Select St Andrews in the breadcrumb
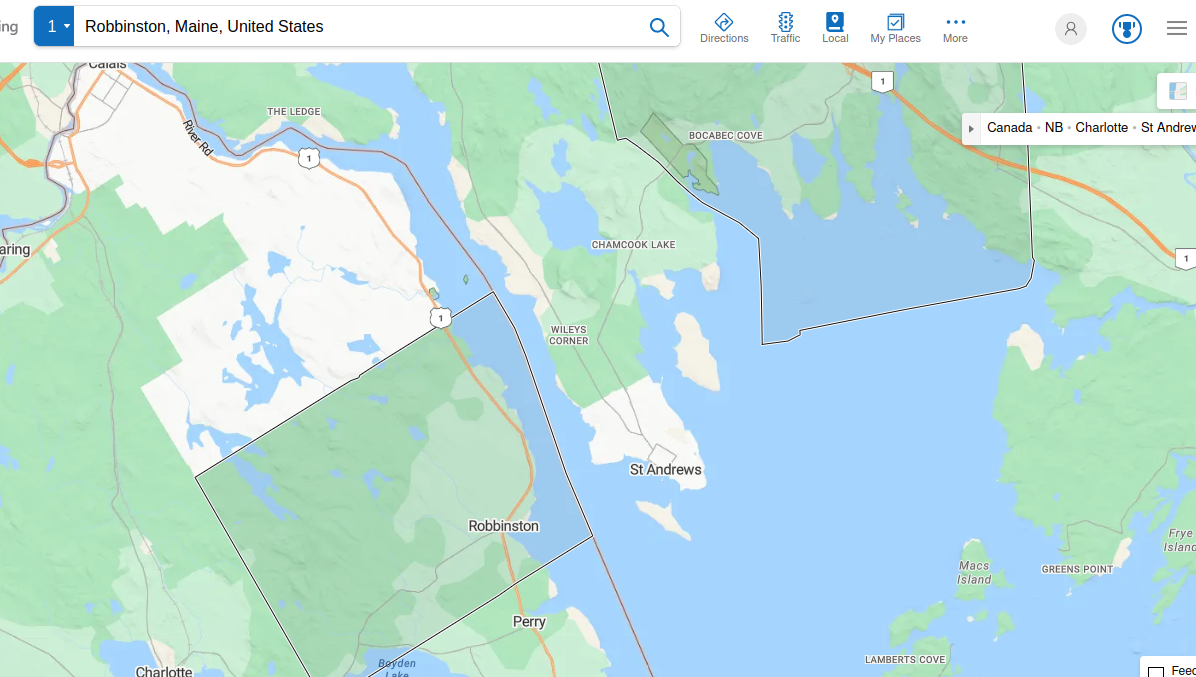 tap(1168, 127)
